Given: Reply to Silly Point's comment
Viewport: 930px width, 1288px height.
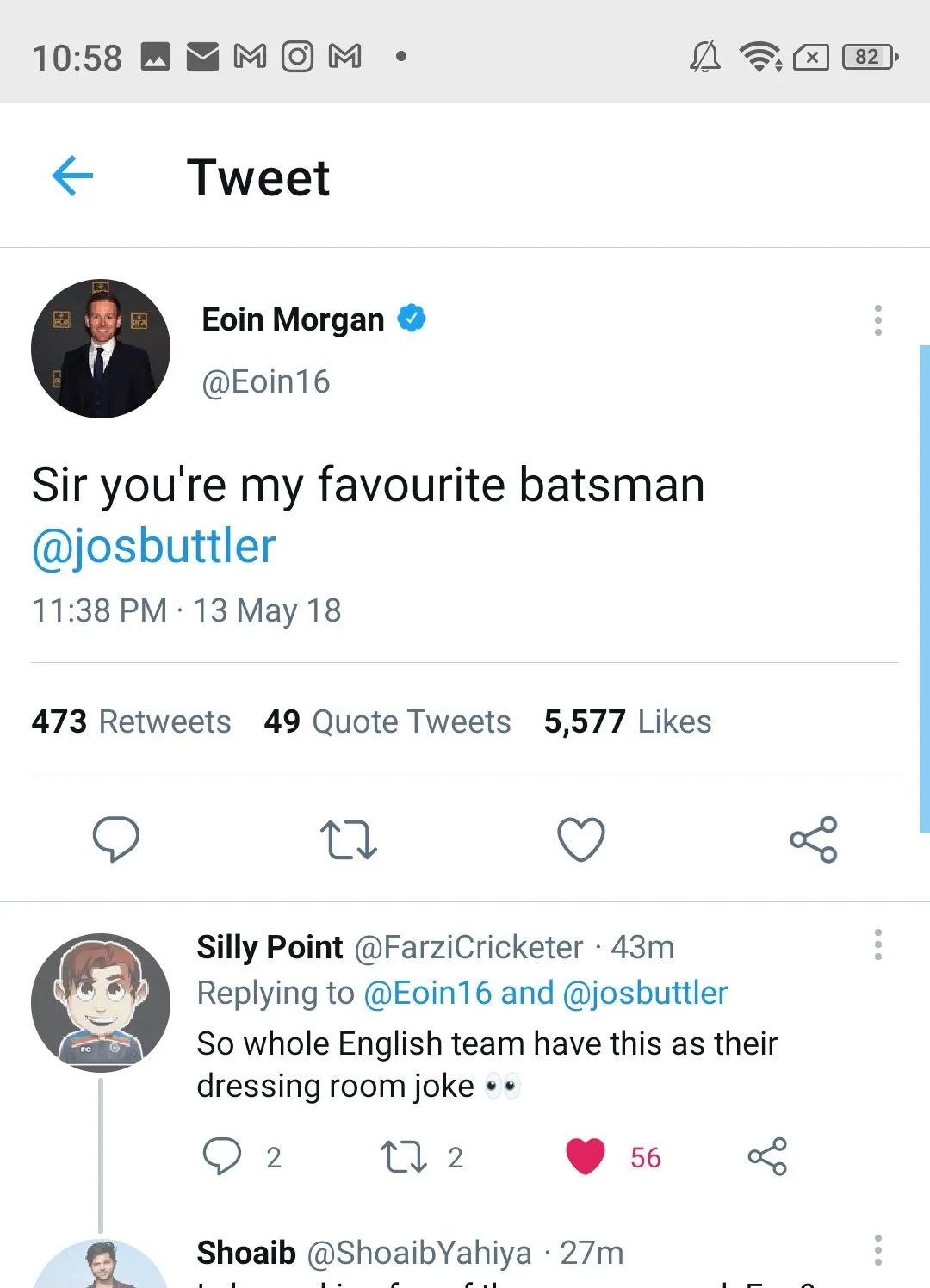Looking at the screenshot, I should click(222, 1156).
